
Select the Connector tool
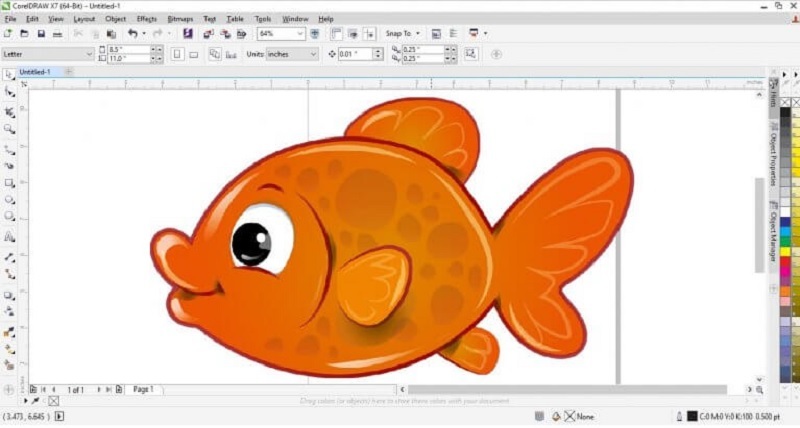click(x=9, y=274)
